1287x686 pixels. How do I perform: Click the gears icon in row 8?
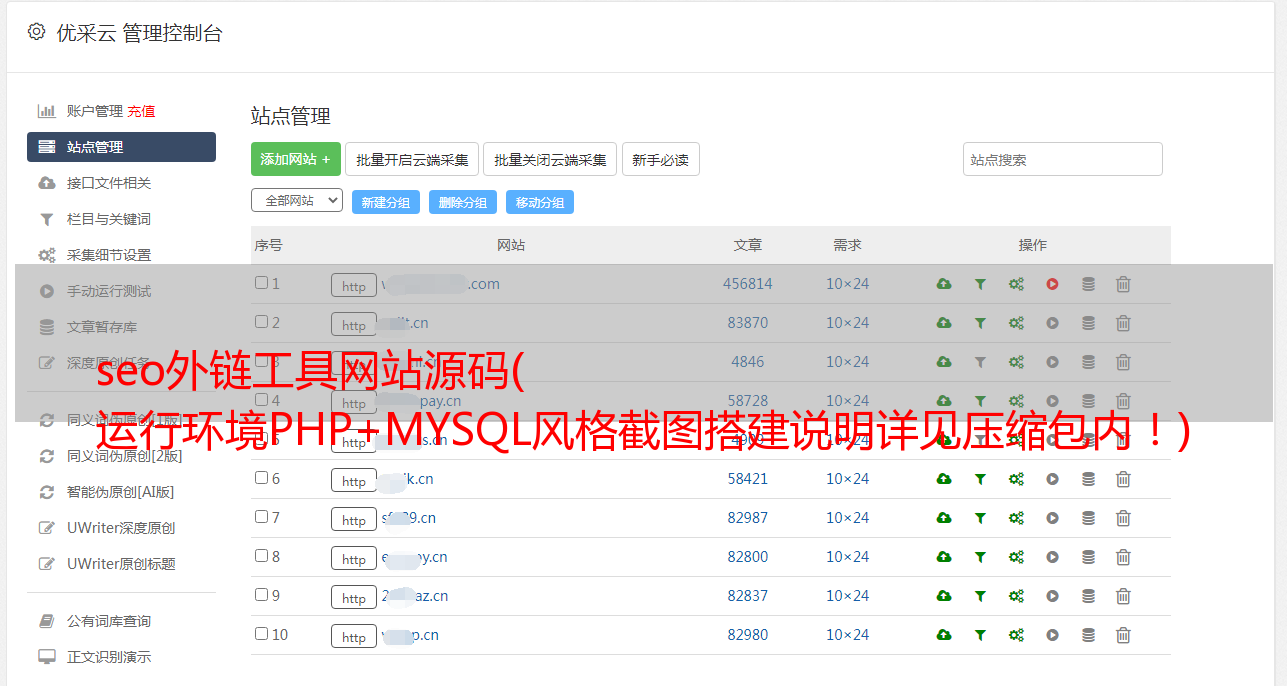(1016, 557)
